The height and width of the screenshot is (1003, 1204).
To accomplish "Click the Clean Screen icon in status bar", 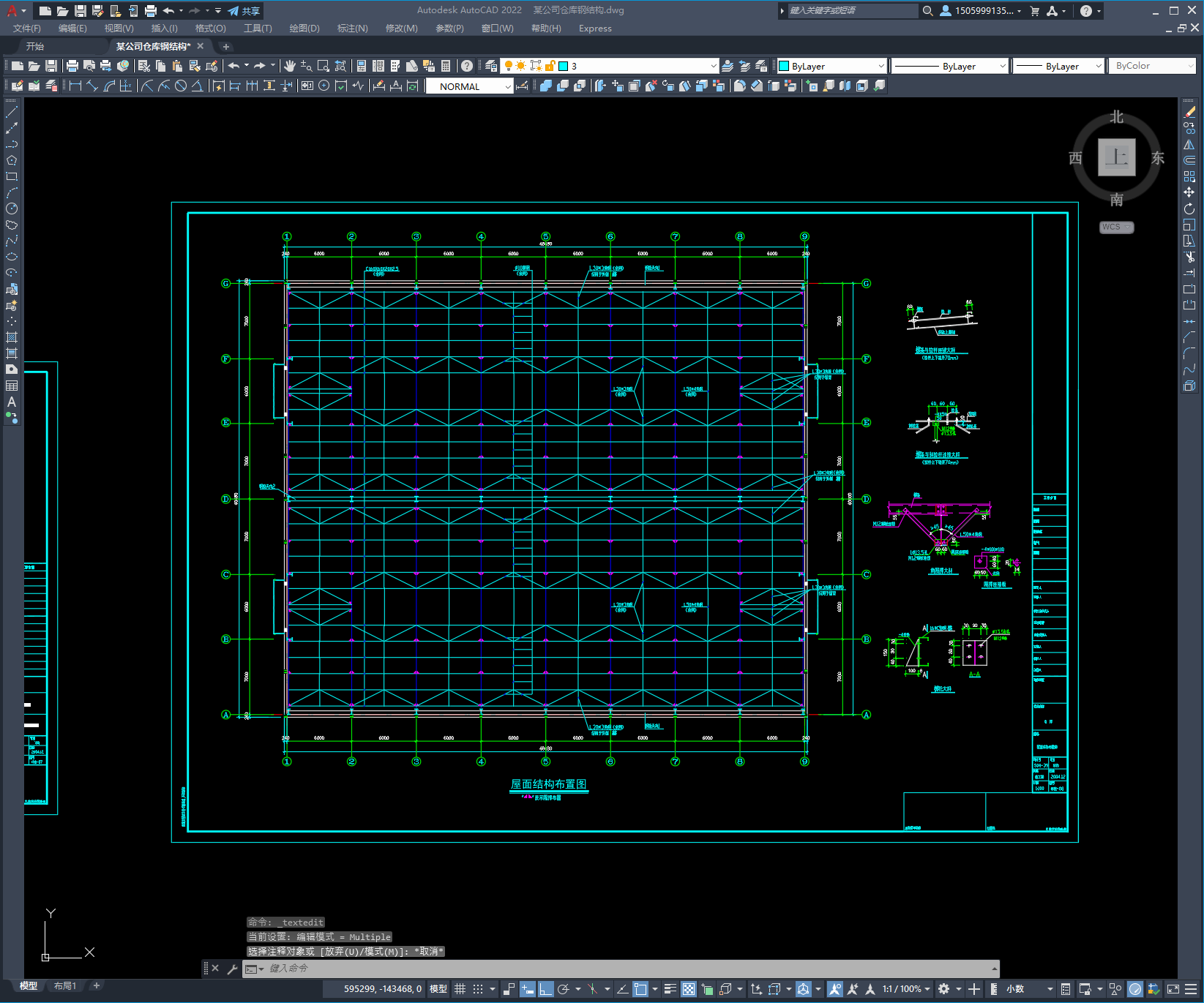I will [1173, 989].
